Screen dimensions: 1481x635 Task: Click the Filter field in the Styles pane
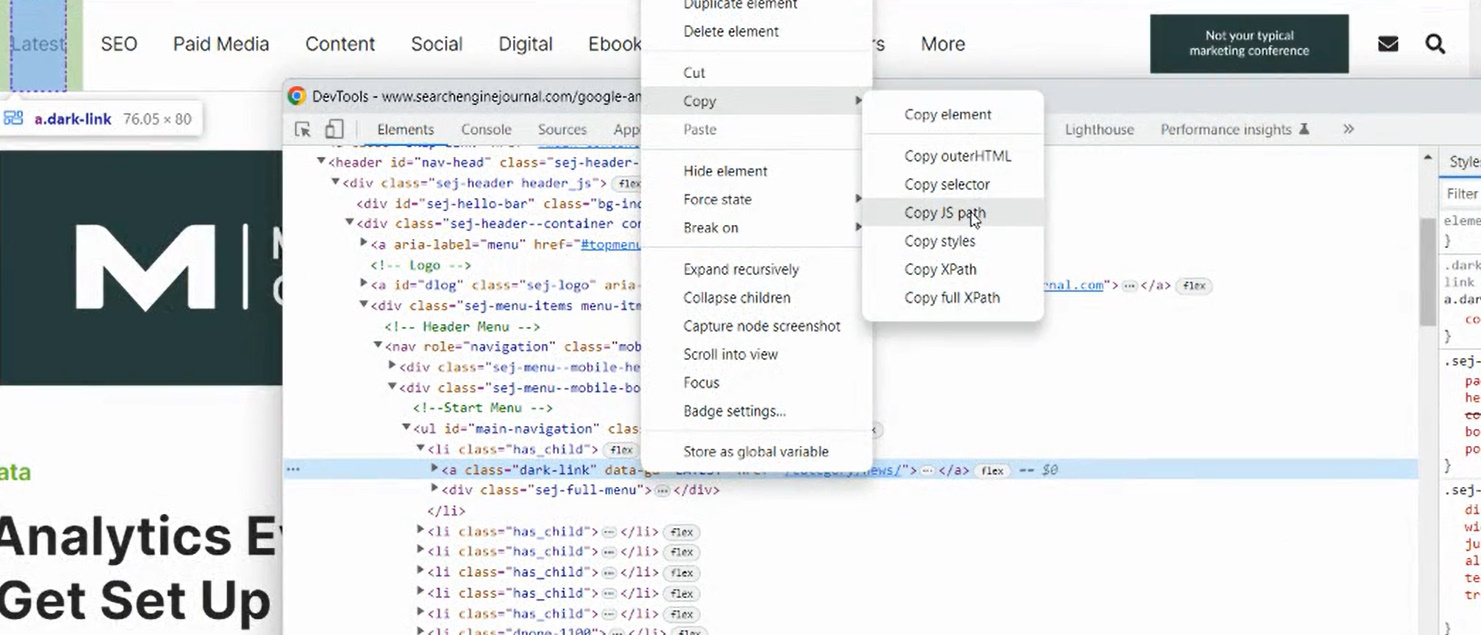[1461, 193]
